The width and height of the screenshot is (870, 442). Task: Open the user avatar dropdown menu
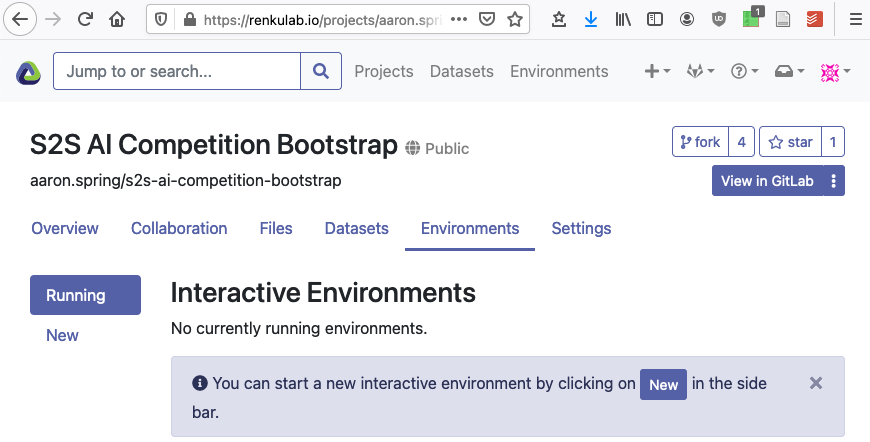[835, 72]
